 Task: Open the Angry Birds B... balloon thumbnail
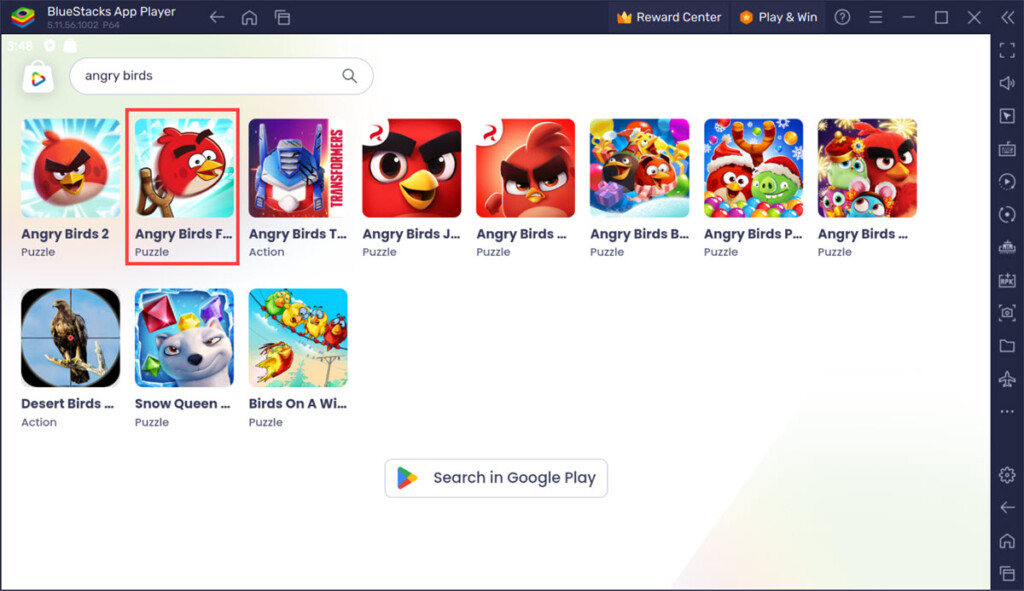click(x=639, y=168)
